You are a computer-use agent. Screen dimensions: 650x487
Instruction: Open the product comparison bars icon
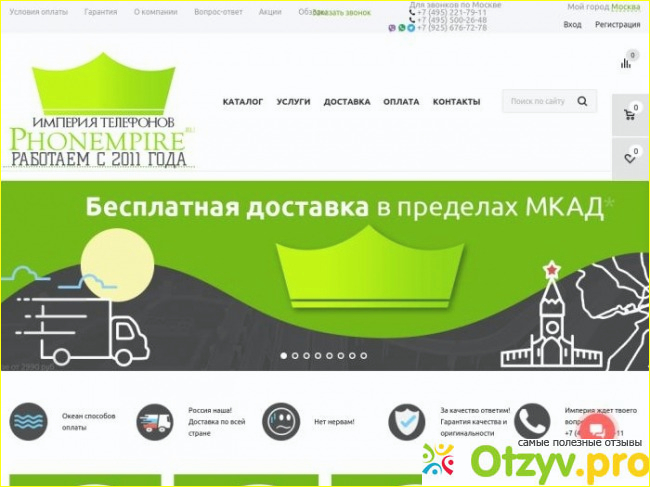click(626, 63)
